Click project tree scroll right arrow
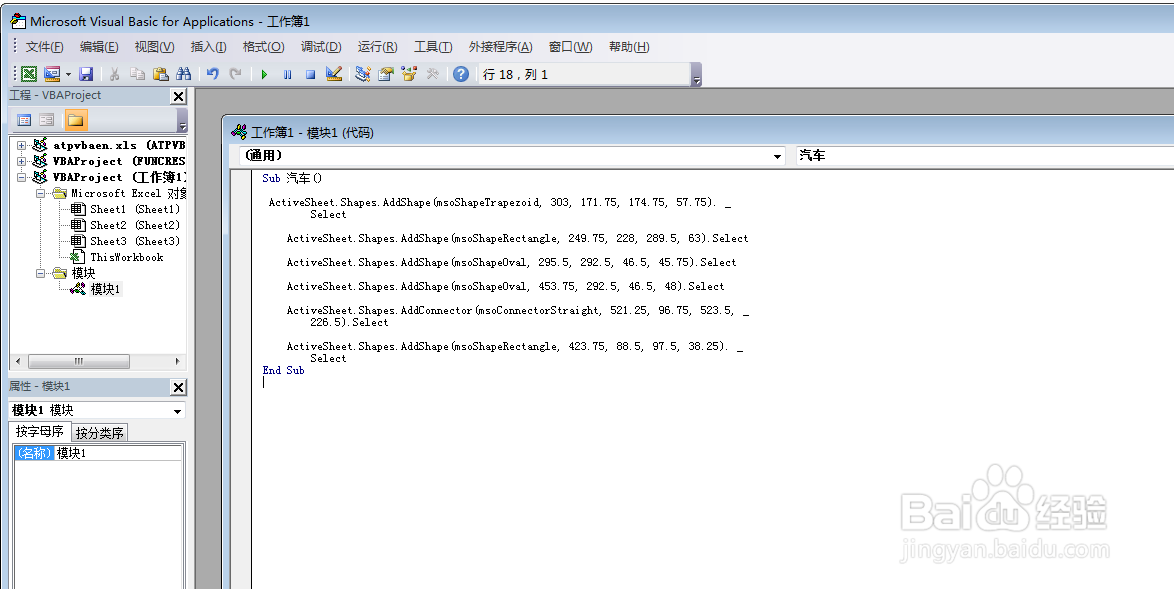 click(x=177, y=361)
